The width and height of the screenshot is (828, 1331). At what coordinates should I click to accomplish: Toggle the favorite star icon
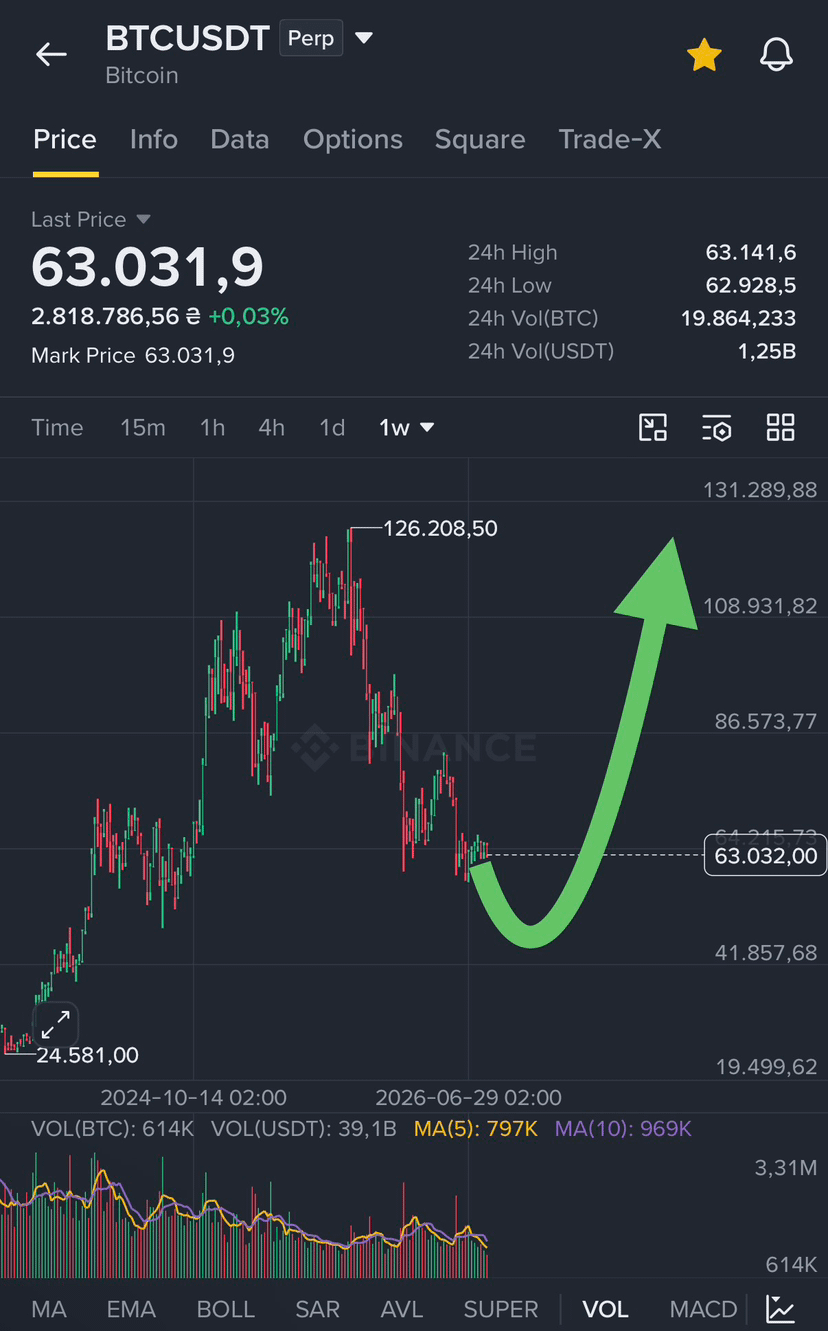[x=704, y=55]
